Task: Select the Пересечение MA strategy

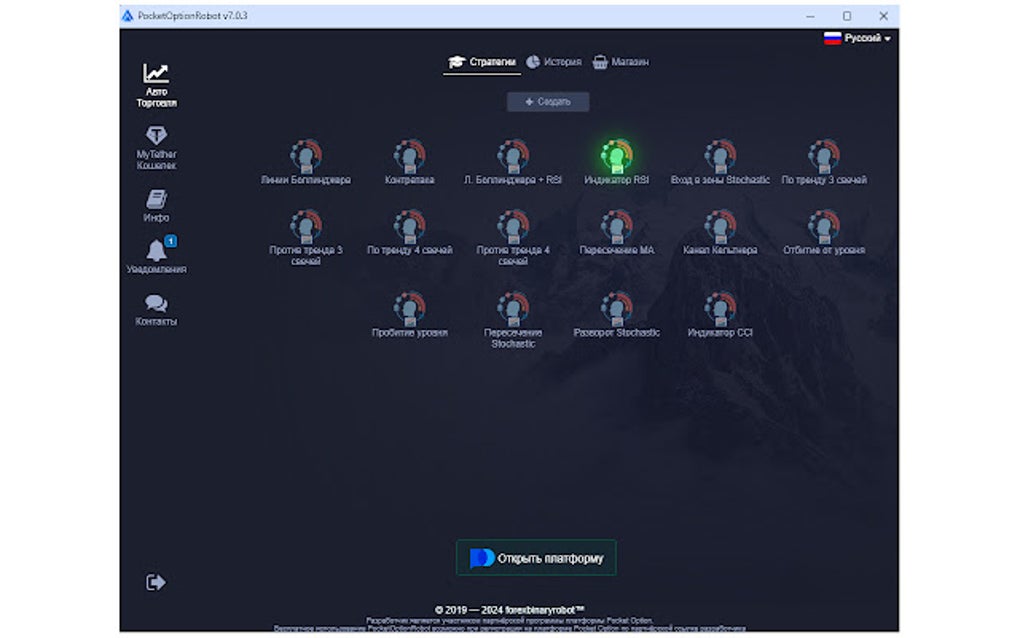Action: coord(617,227)
